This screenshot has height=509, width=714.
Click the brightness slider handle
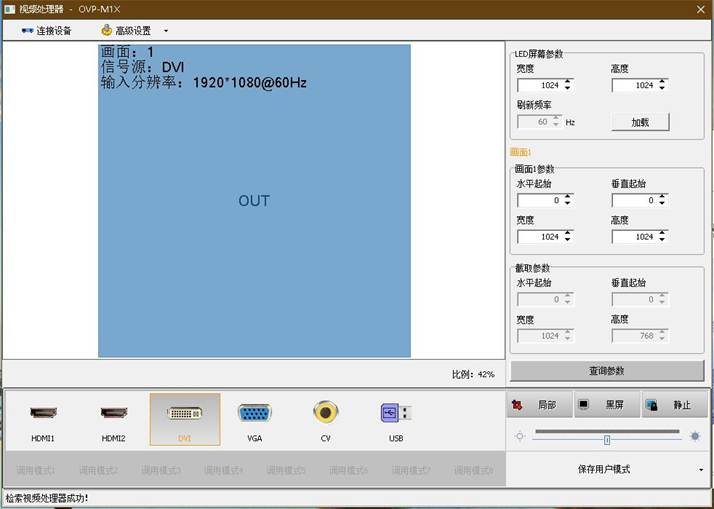[x=607, y=439]
